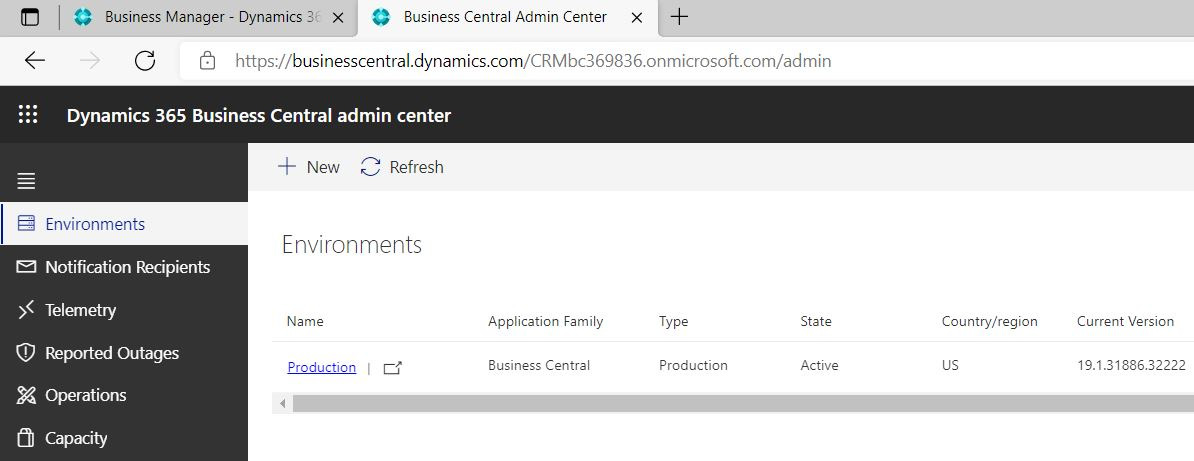Image resolution: width=1194 pixels, height=461 pixels.
Task: Refresh the environments list
Action: click(x=402, y=167)
